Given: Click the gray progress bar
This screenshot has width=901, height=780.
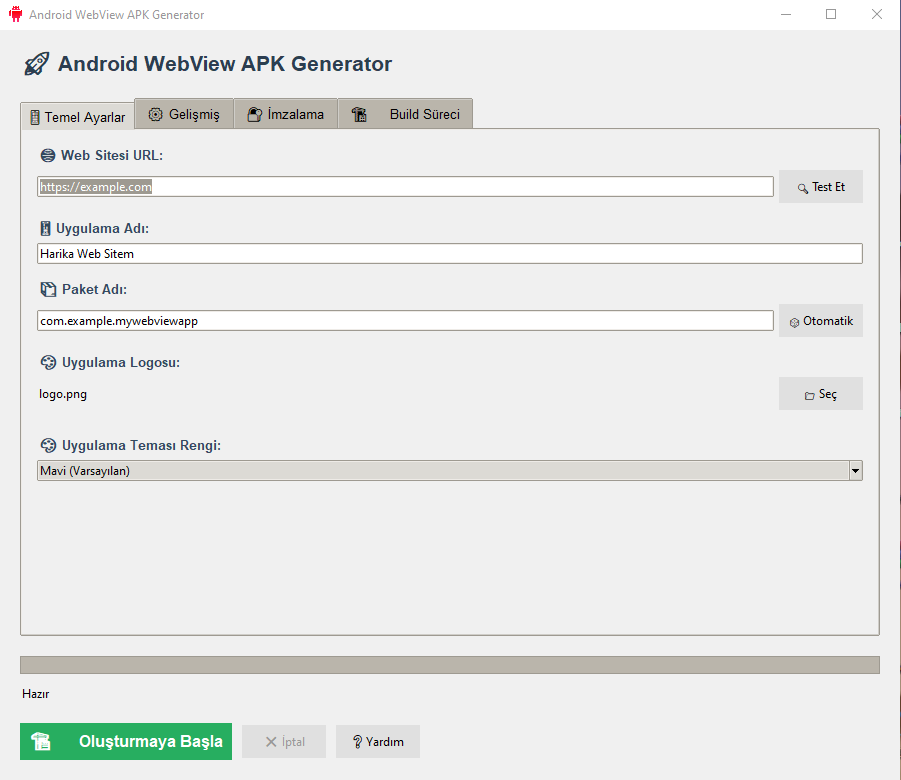Looking at the screenshot, I should click(x=450, y=665).
